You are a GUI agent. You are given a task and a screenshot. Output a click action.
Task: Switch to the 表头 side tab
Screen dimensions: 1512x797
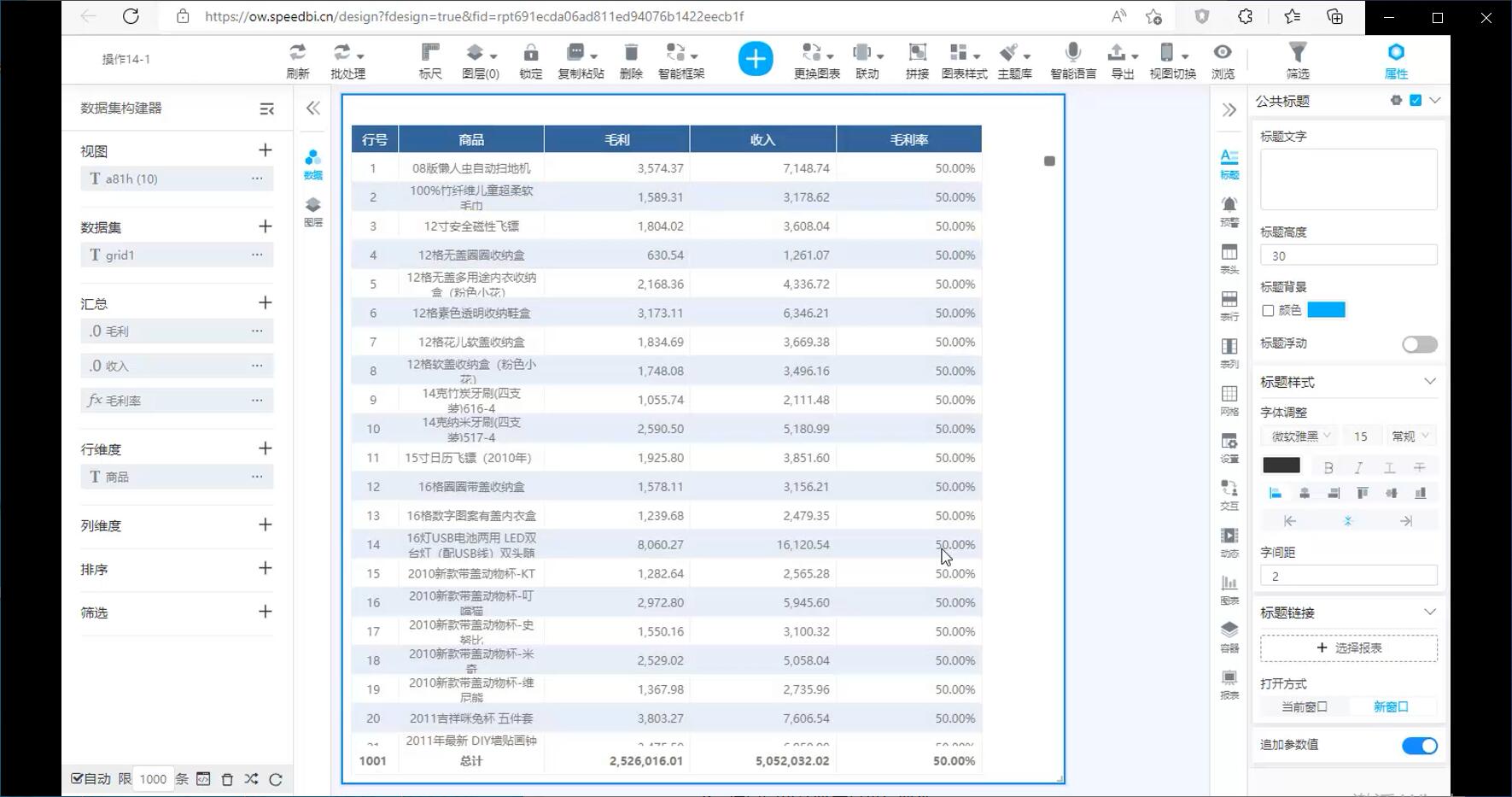[1229, 258]
